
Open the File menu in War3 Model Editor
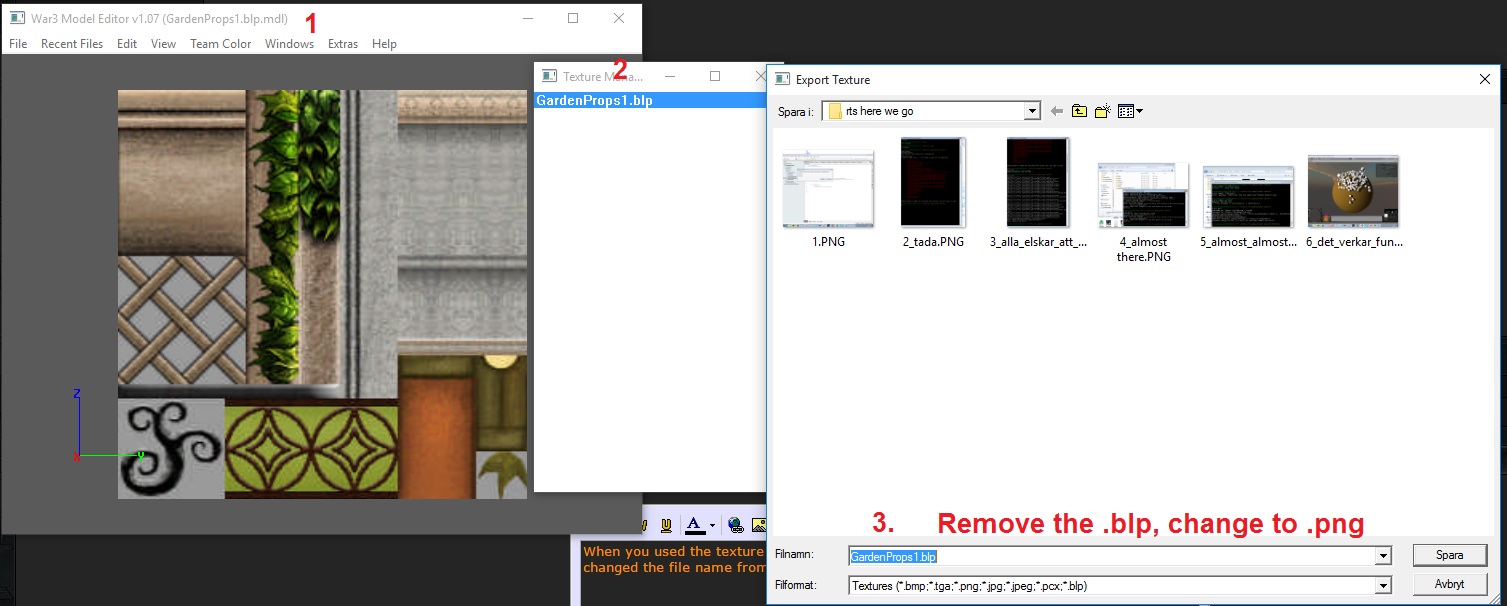point(18,44)
